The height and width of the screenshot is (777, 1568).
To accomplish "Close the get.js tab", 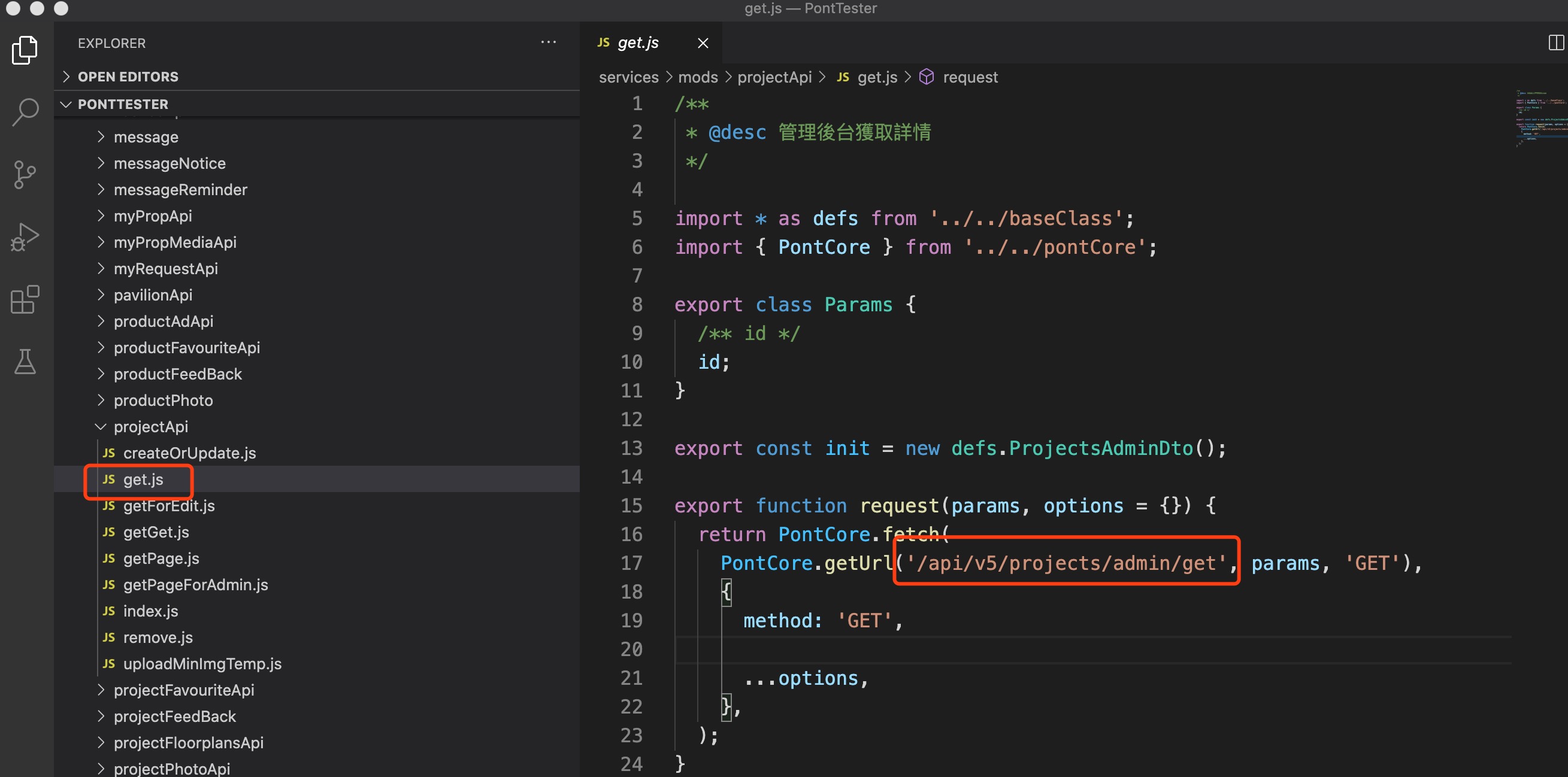I will (x=703, y=43).
